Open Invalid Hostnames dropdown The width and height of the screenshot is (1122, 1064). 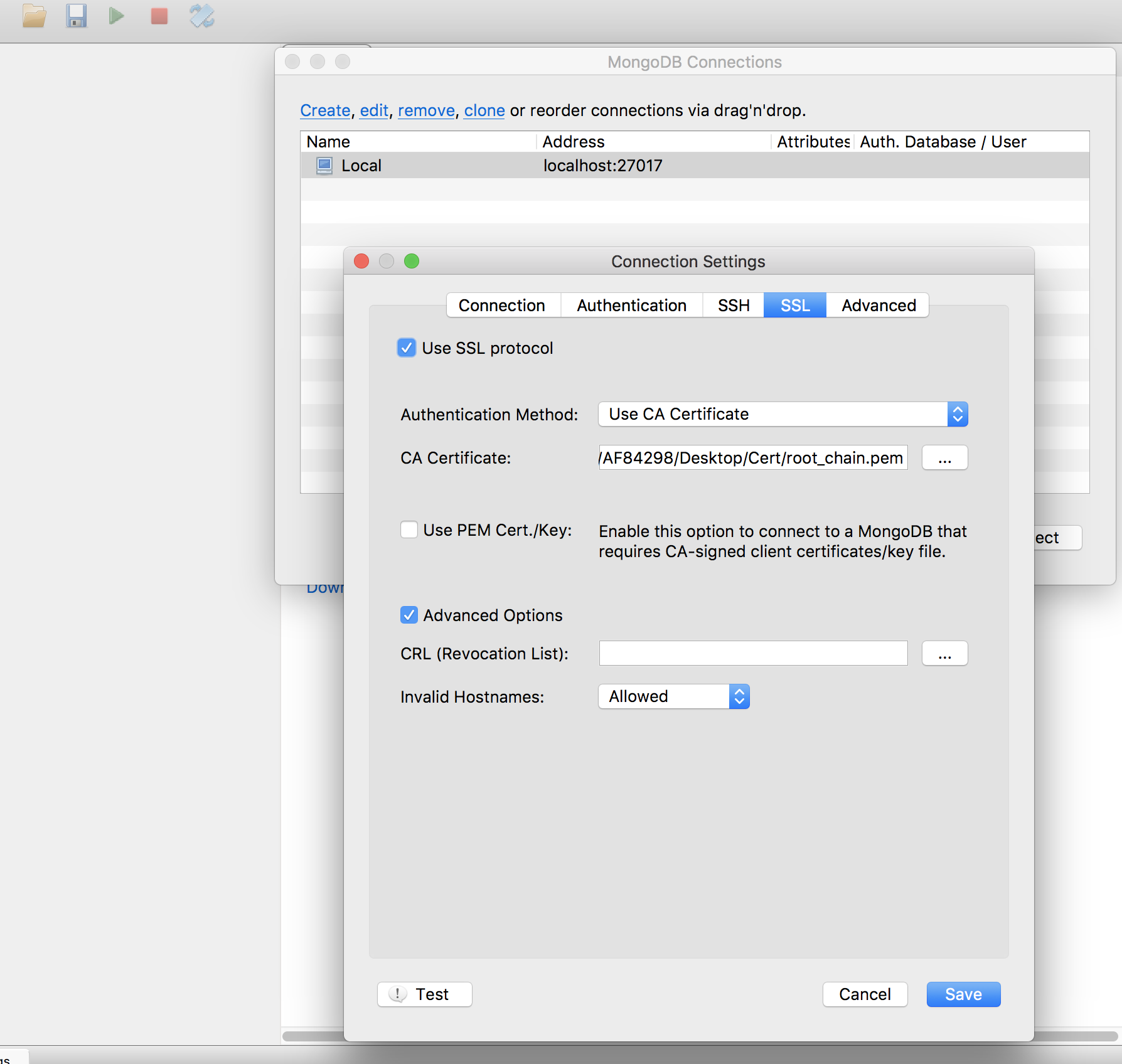[x=674, y=696]
